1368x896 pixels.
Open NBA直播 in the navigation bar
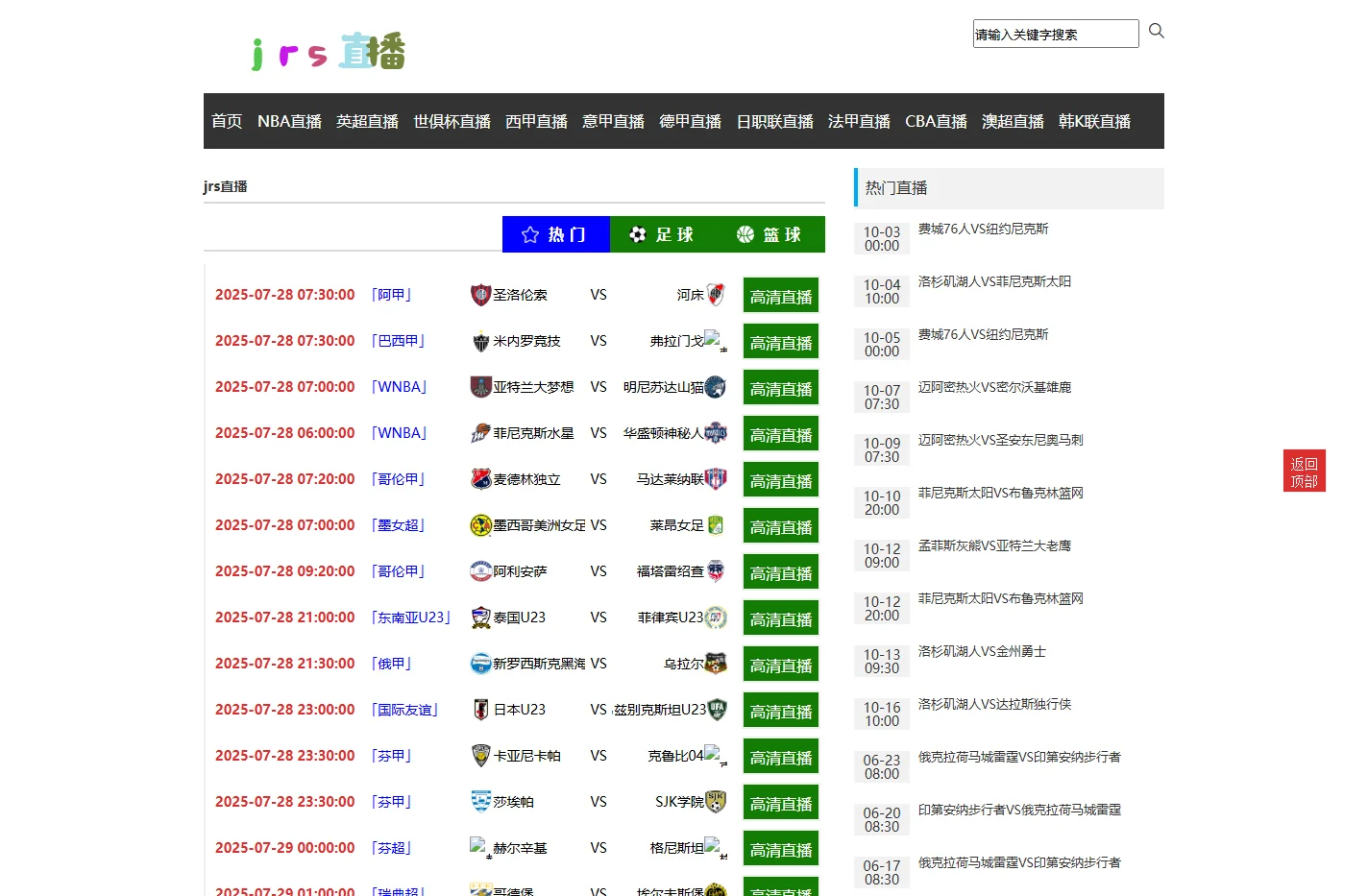289,121
